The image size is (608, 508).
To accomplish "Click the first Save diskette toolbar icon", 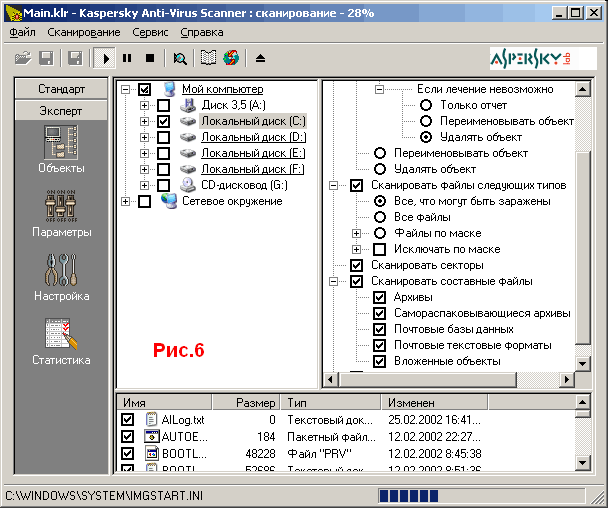I will coord(46,59).
